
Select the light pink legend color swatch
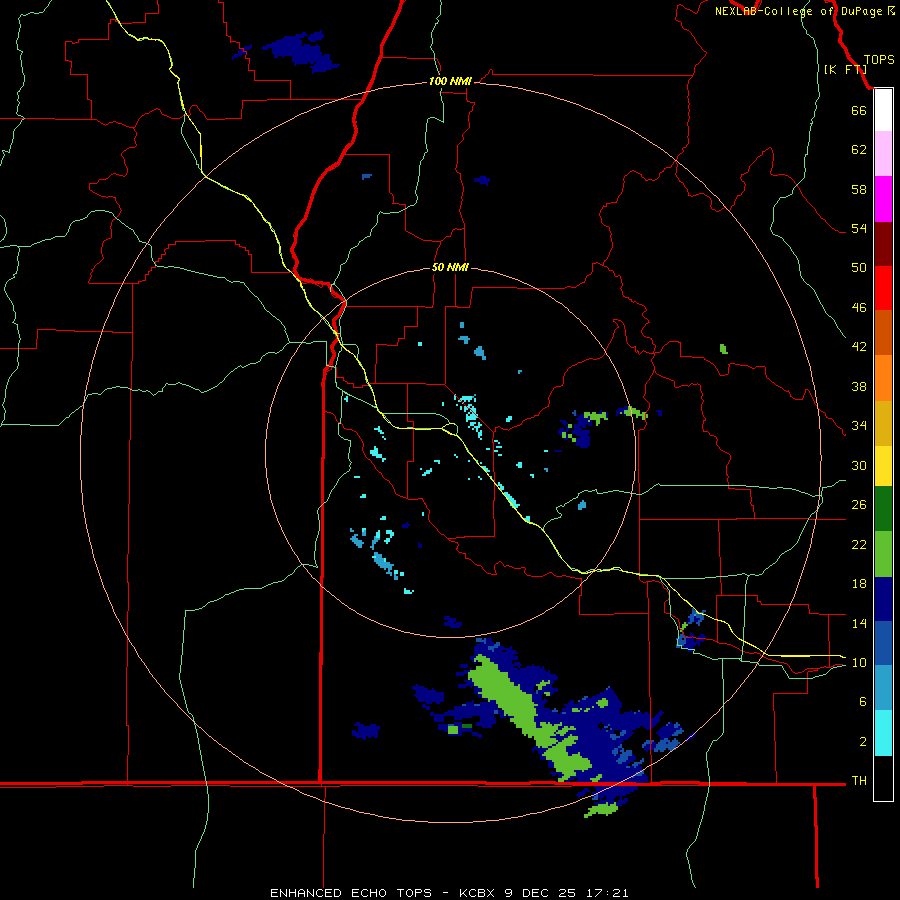[883, 154]
